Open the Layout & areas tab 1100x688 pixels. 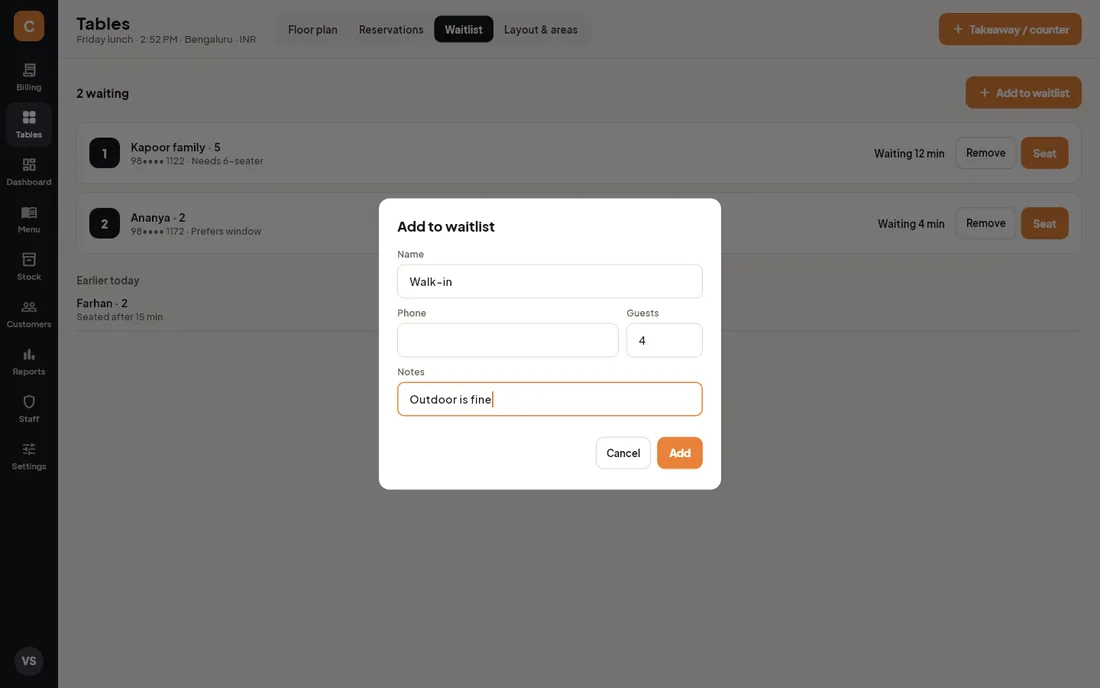[x=541, y=29]
